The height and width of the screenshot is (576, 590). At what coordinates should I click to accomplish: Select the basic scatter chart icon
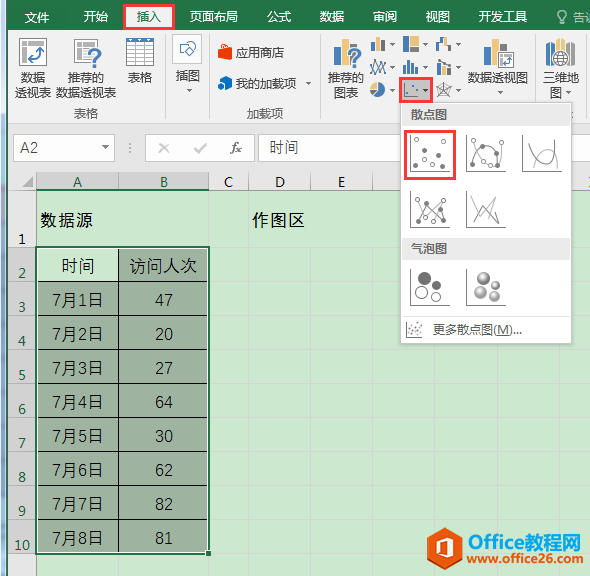click(x=430, y=155)
